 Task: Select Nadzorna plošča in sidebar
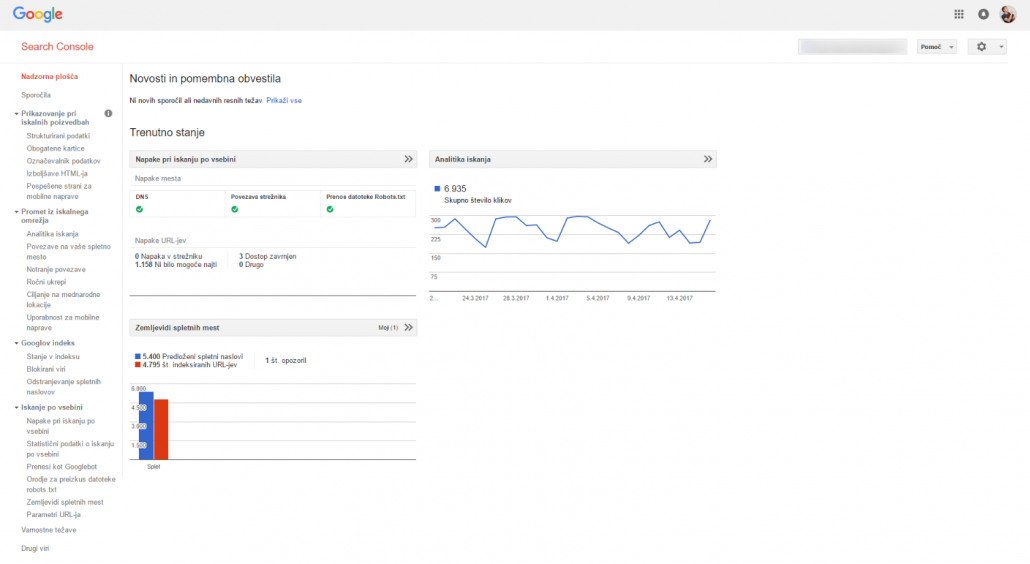click(50, 76)
